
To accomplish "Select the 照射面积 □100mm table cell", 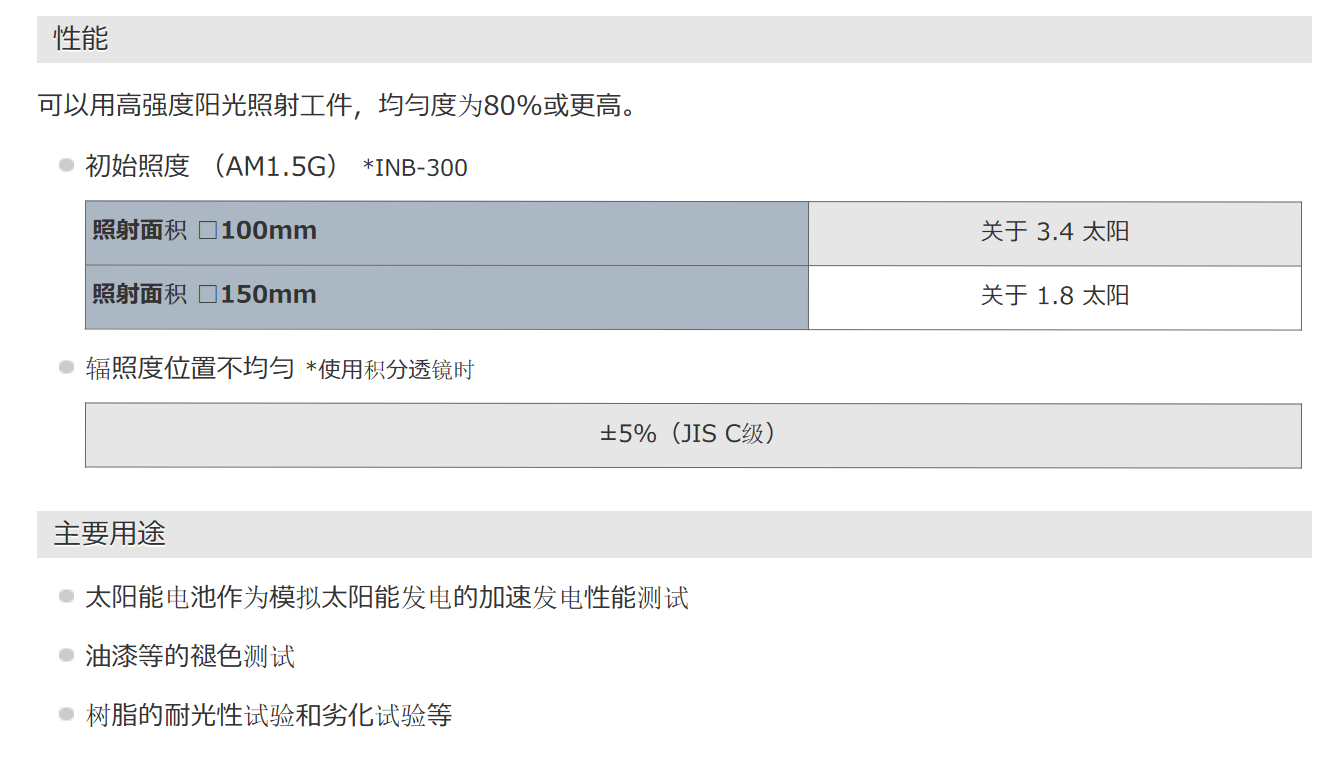I will click(x=447, y=233).
